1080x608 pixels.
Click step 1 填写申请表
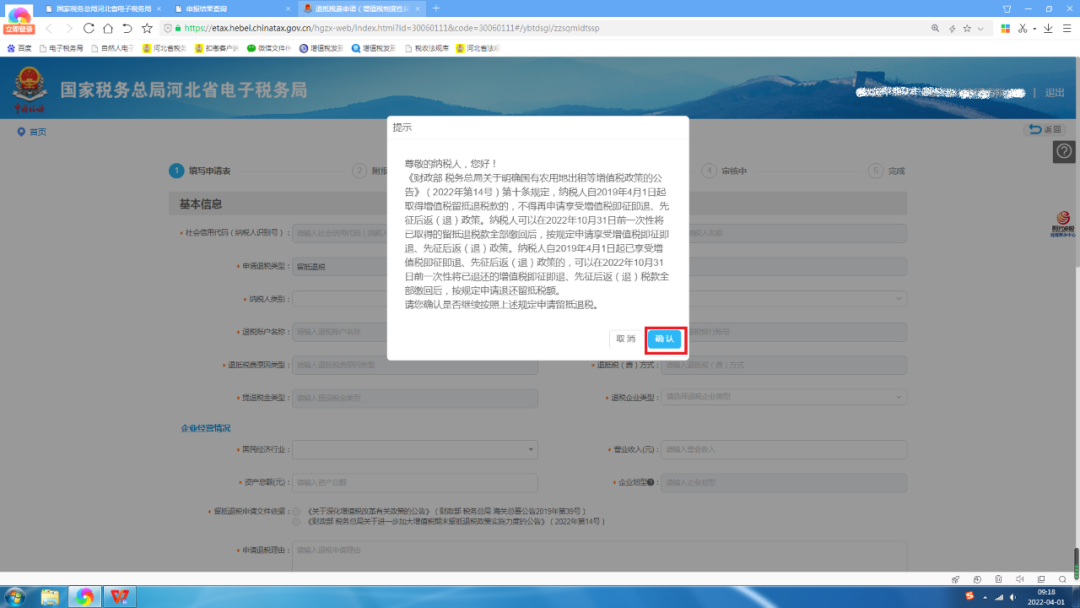coord(200,171)
